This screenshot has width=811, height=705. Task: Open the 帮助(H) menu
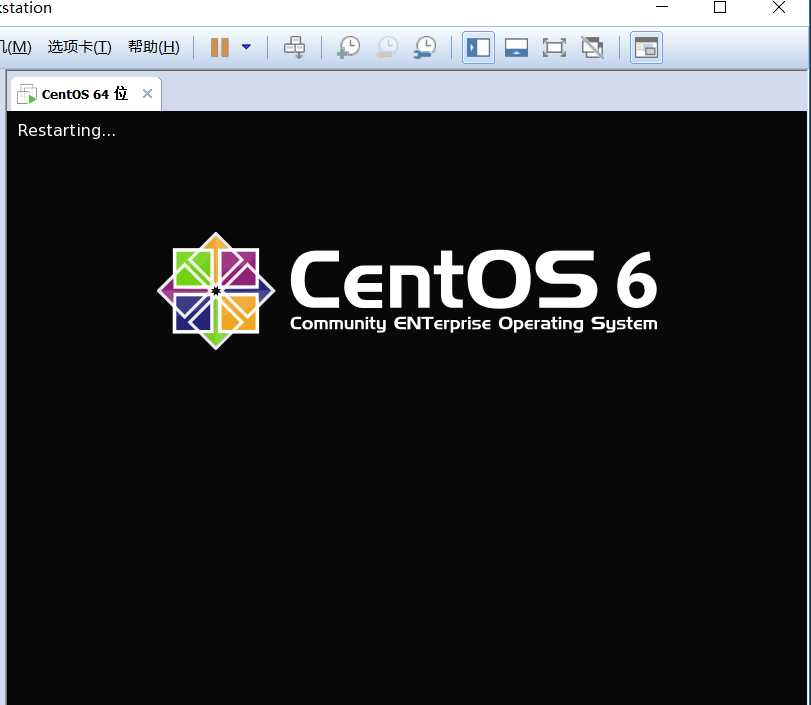[x=154, y=47]
